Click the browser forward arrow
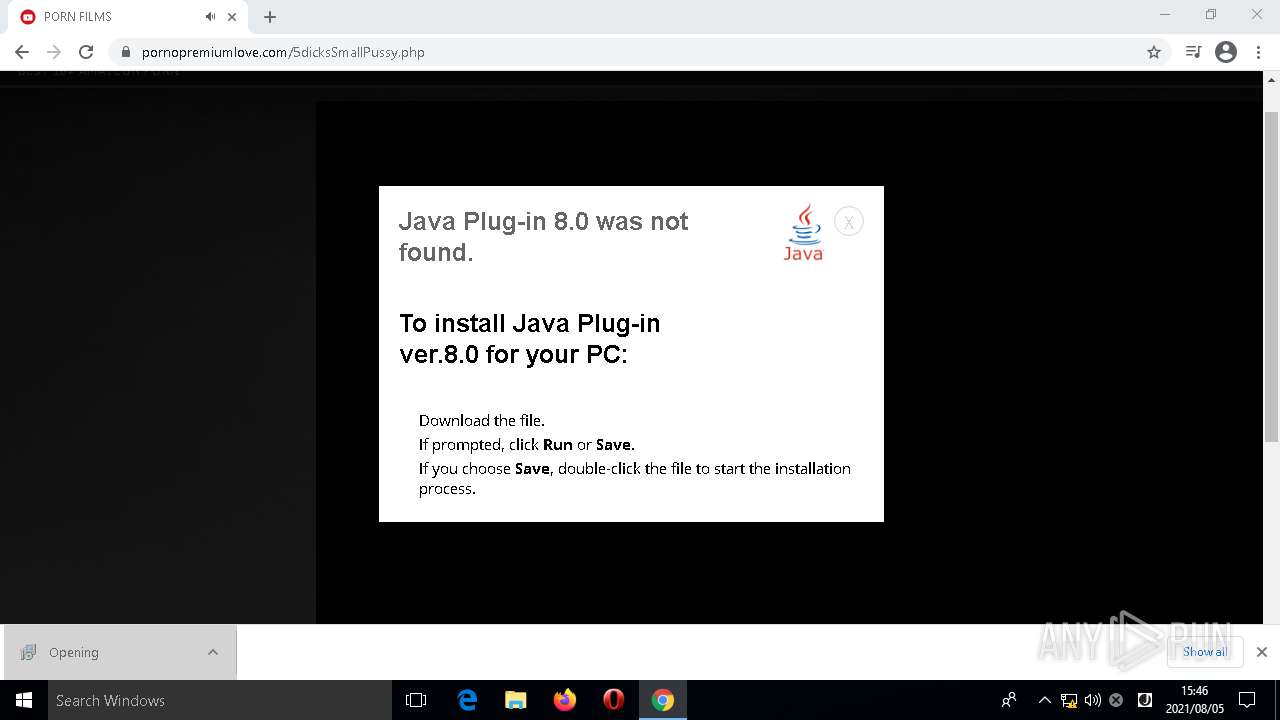Image resolution: width=1280 pixels, height=720 pixels. tap(54, 52)
